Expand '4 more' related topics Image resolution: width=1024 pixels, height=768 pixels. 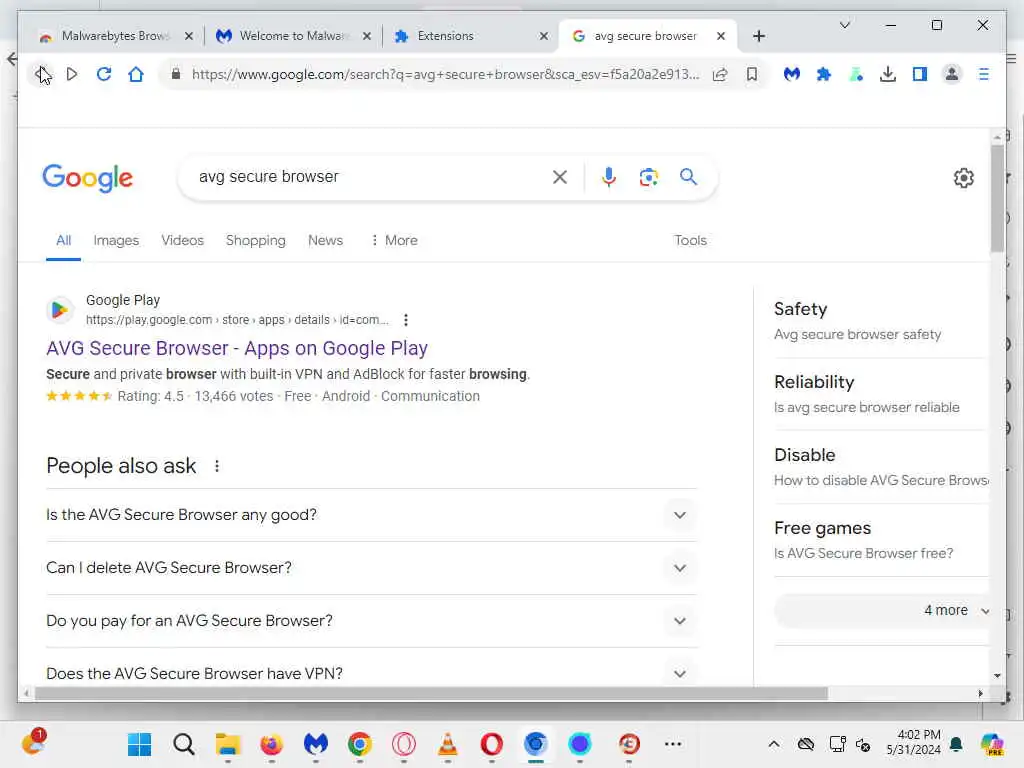pos(882,611)
